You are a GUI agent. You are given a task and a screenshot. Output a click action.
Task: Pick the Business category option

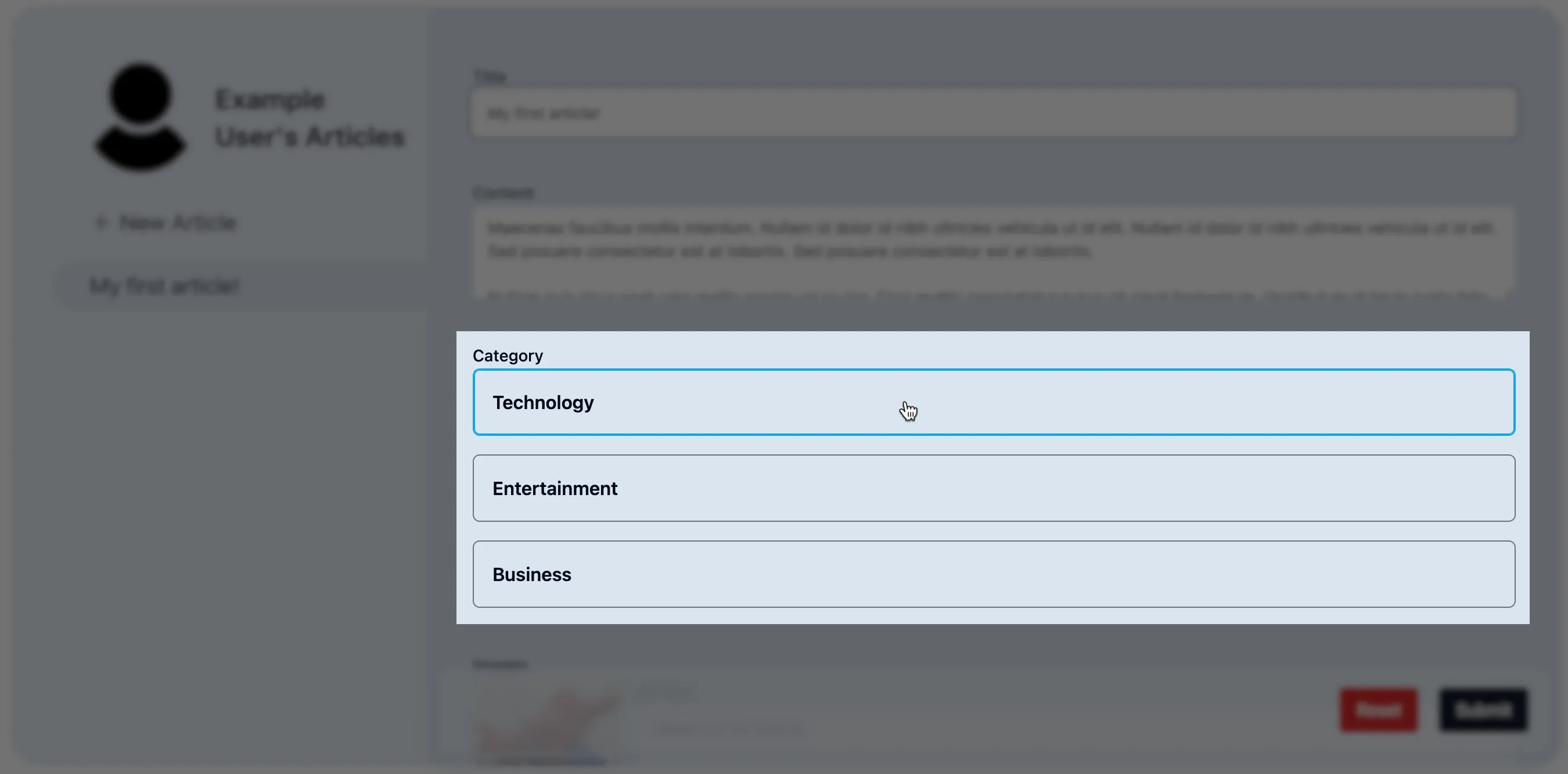coord(994,574)
